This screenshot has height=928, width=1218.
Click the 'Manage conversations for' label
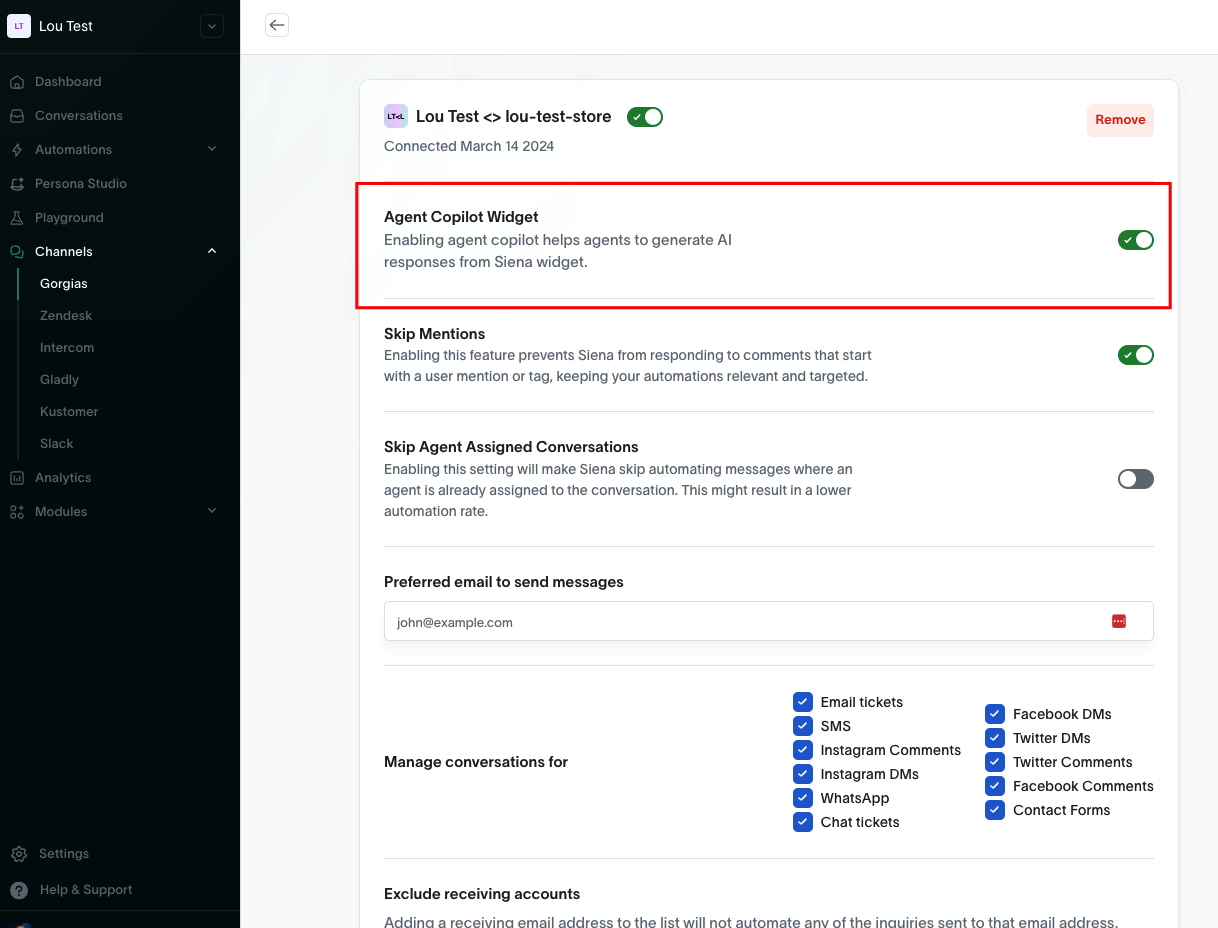tap(476, 762)
